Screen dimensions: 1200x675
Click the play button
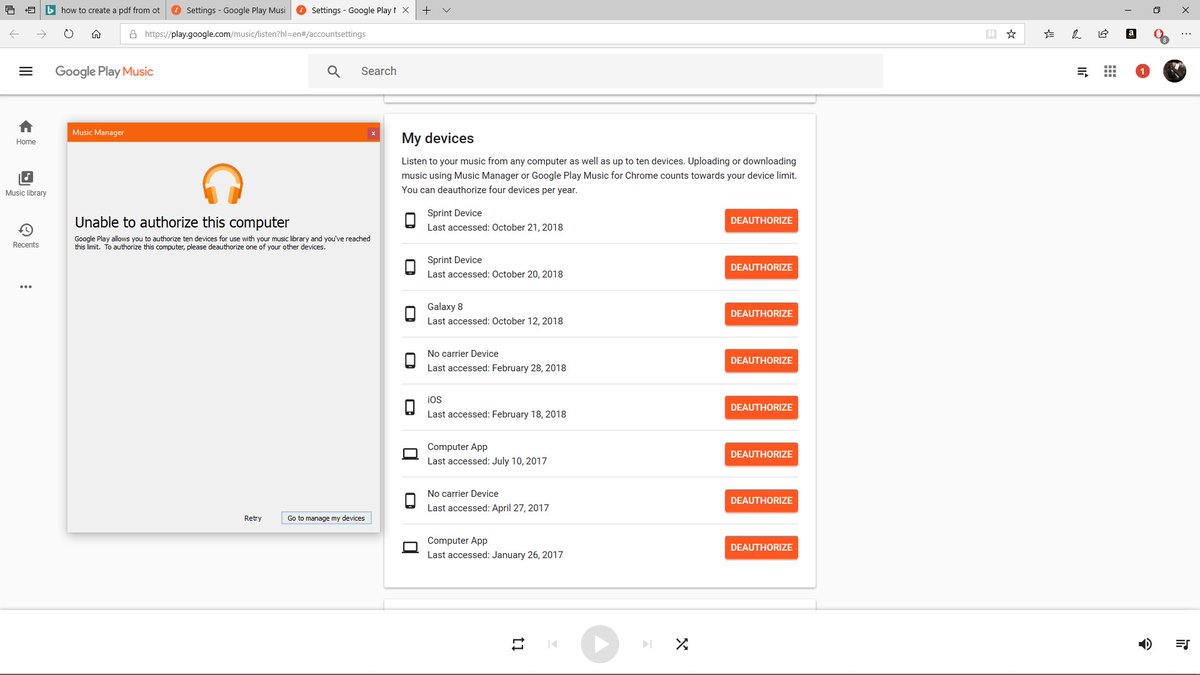click(600, 644)
